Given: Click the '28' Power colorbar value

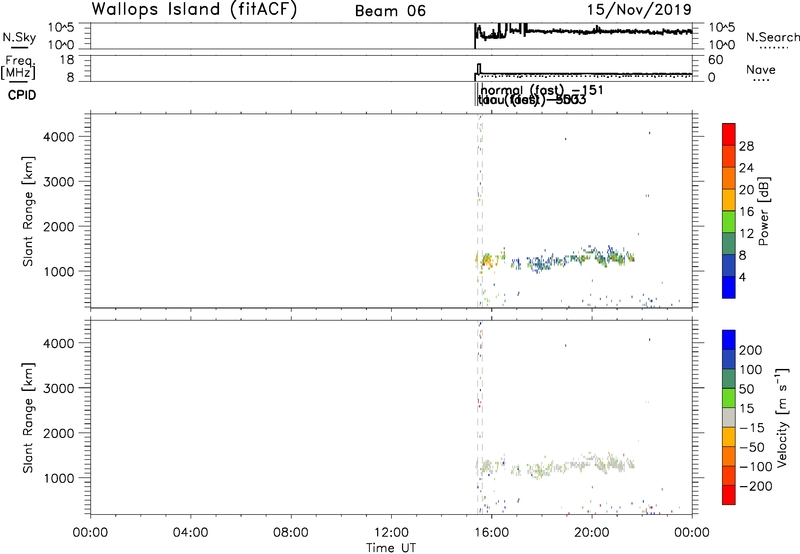Looking at the screenshot, I should pyautogui.click(x=746, y=146).
